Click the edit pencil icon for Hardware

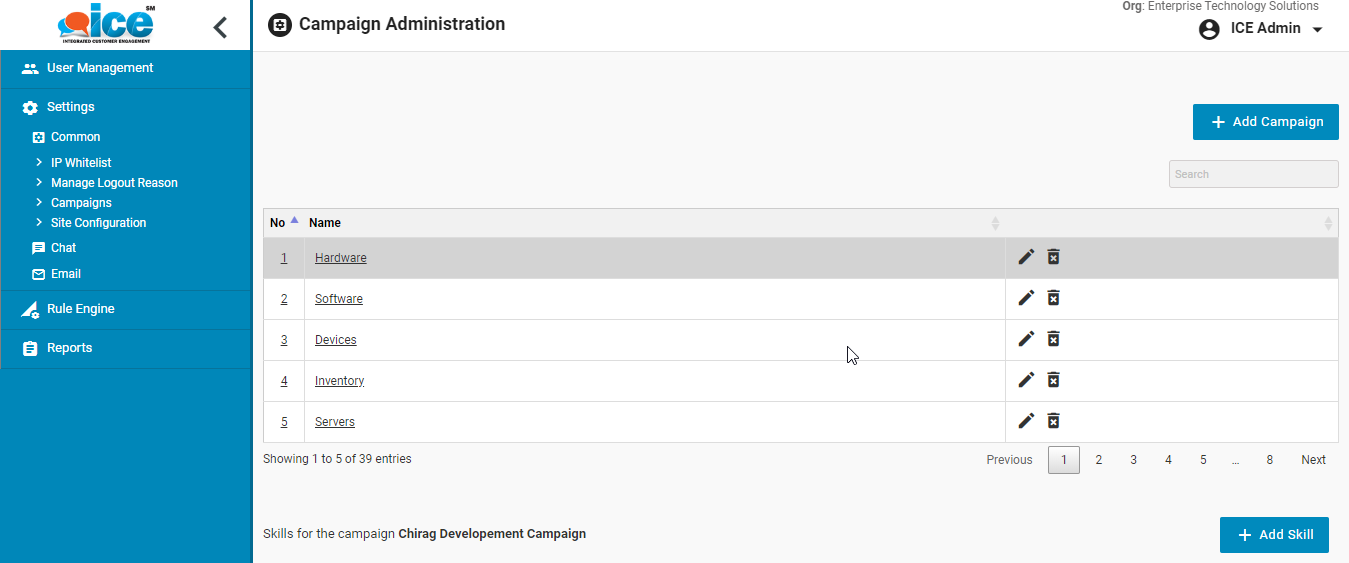[x=1026, y=257]
